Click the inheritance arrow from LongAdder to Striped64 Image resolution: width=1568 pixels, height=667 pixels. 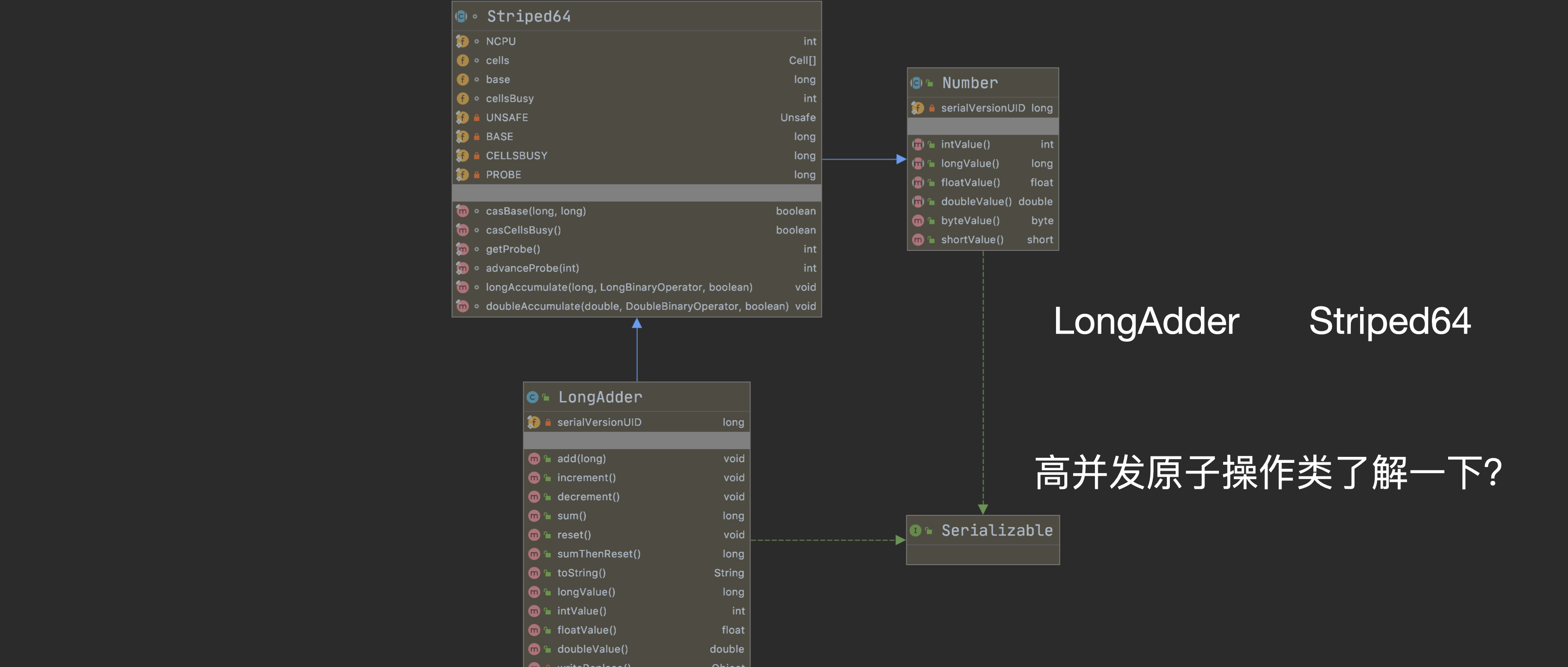click(637, 350)
